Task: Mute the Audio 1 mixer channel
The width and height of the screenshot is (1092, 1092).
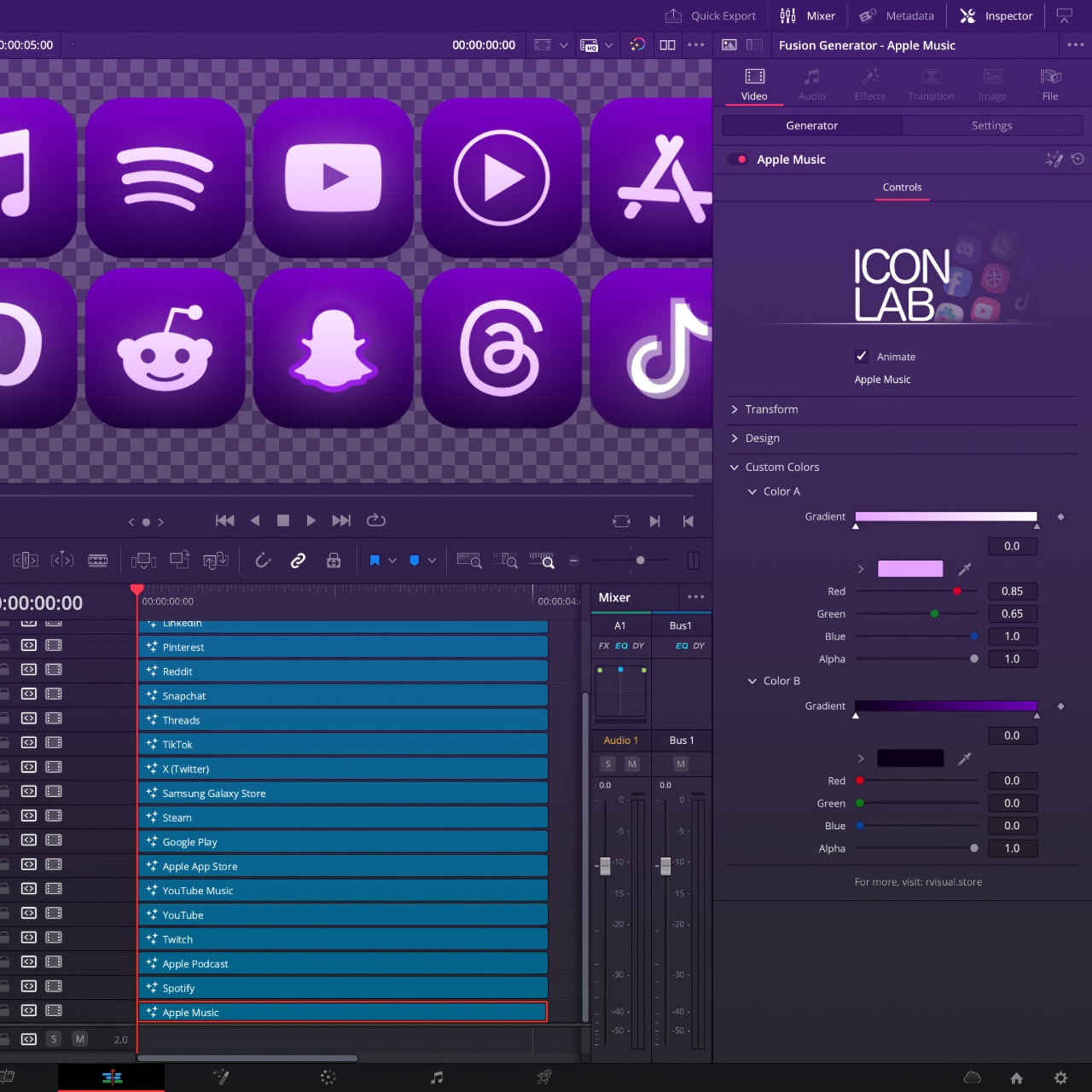Action: [632, 764]
